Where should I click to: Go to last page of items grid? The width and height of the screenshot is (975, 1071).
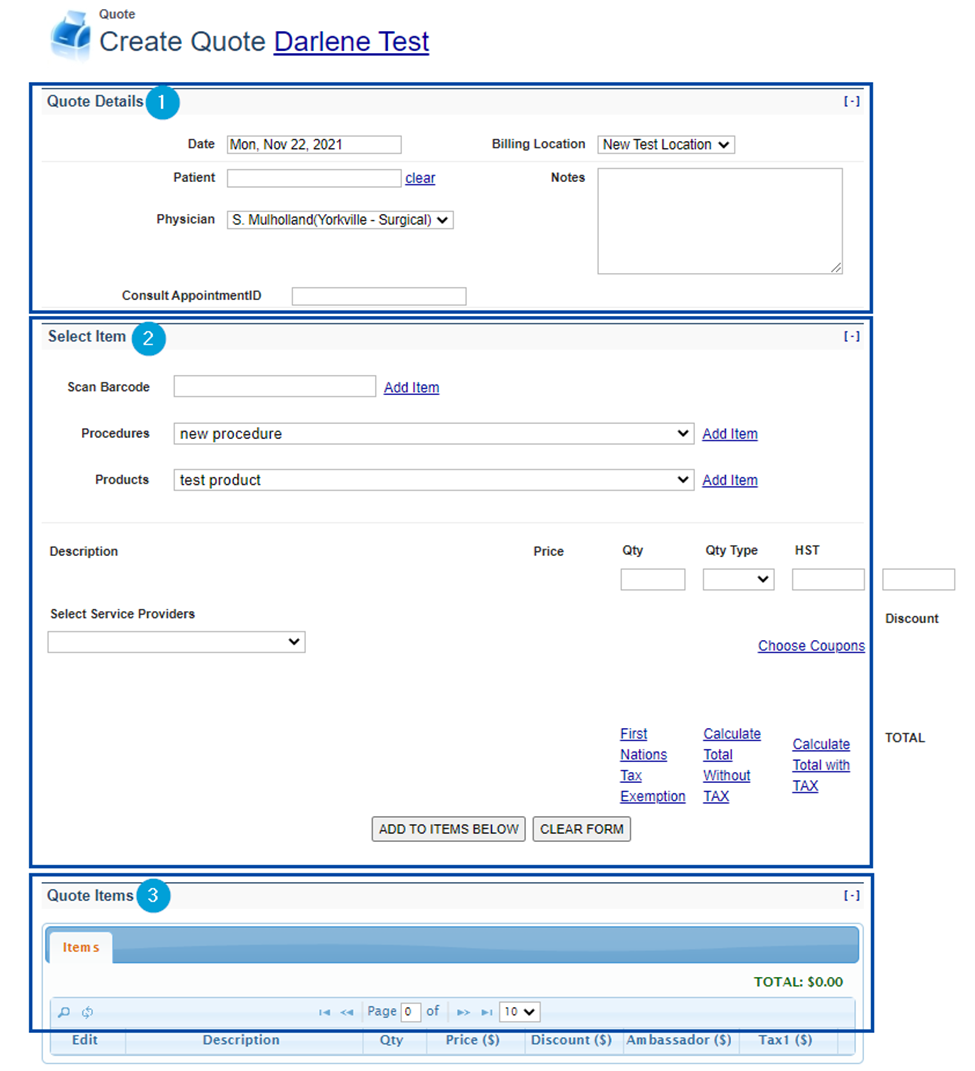coord(486,1012)
